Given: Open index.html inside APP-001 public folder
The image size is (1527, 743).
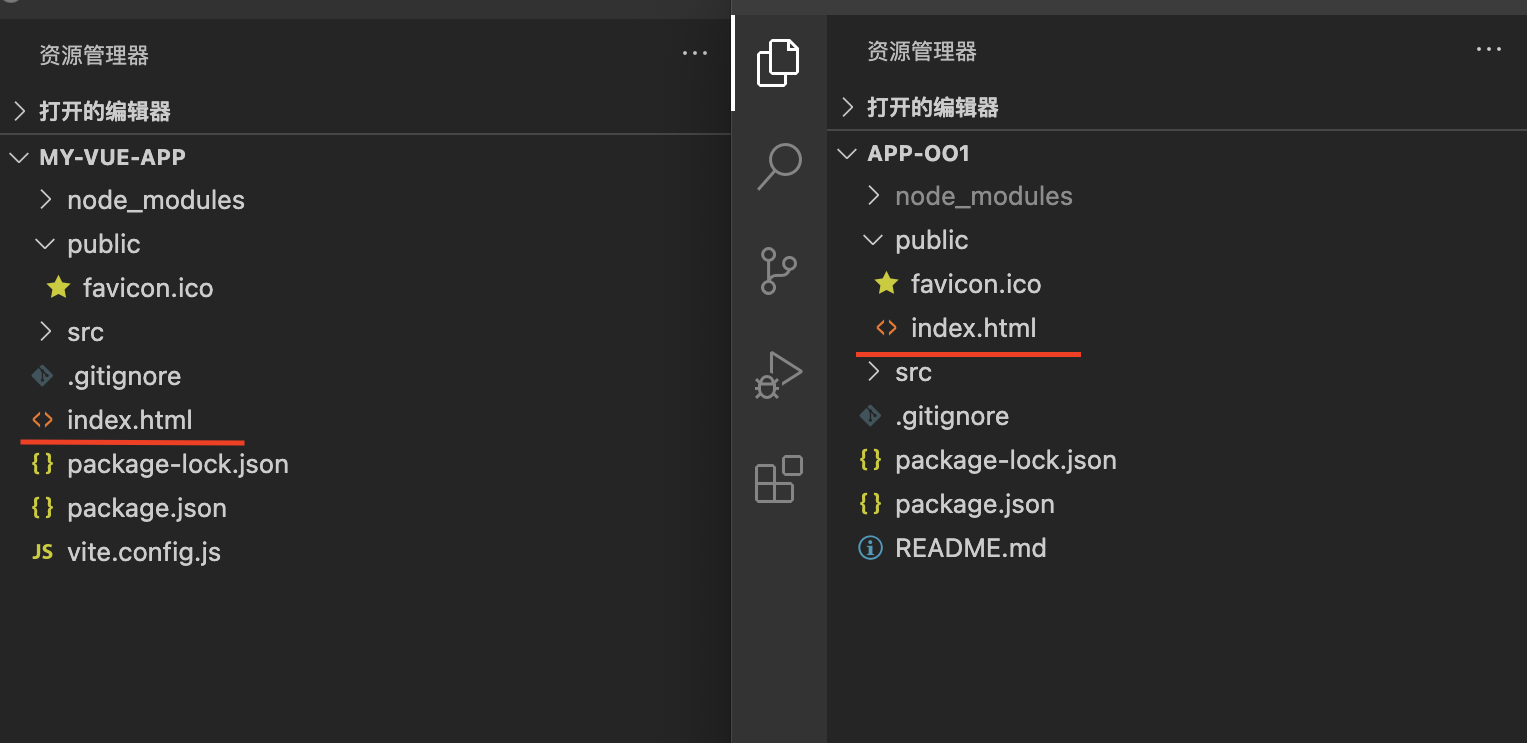Looking at the screenshot, I should coord(972,328).
